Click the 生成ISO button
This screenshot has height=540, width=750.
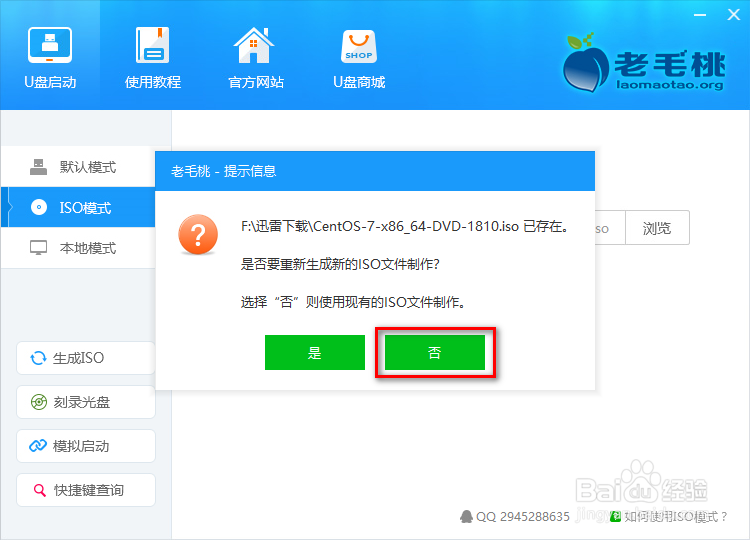[x=86, y=358]
